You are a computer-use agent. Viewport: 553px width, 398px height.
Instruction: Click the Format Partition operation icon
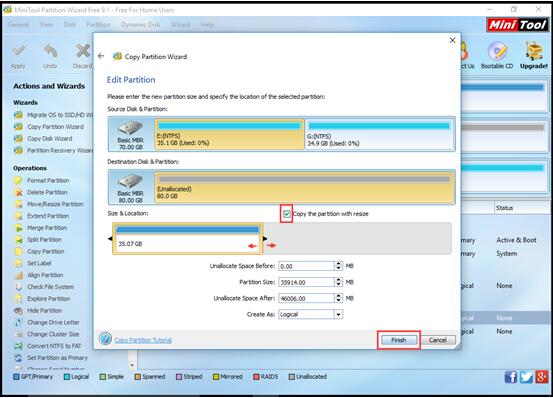tap(18, 180)
